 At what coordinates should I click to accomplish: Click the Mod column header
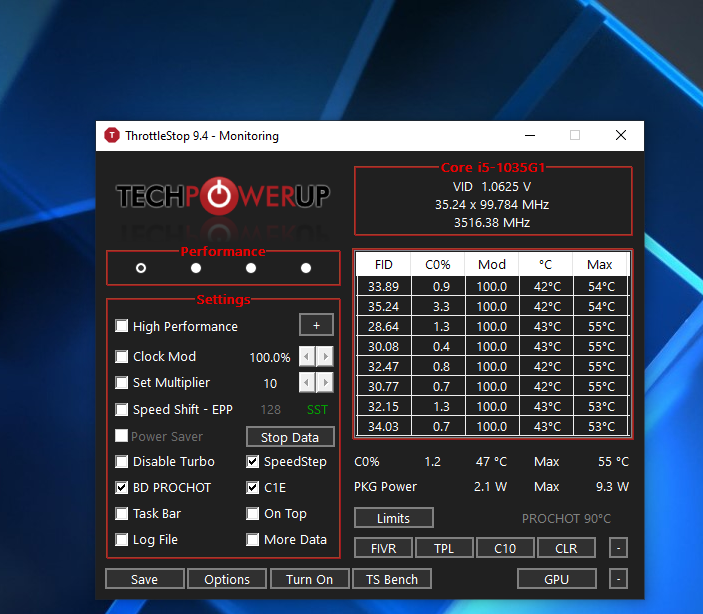click(x=492, y=265)
